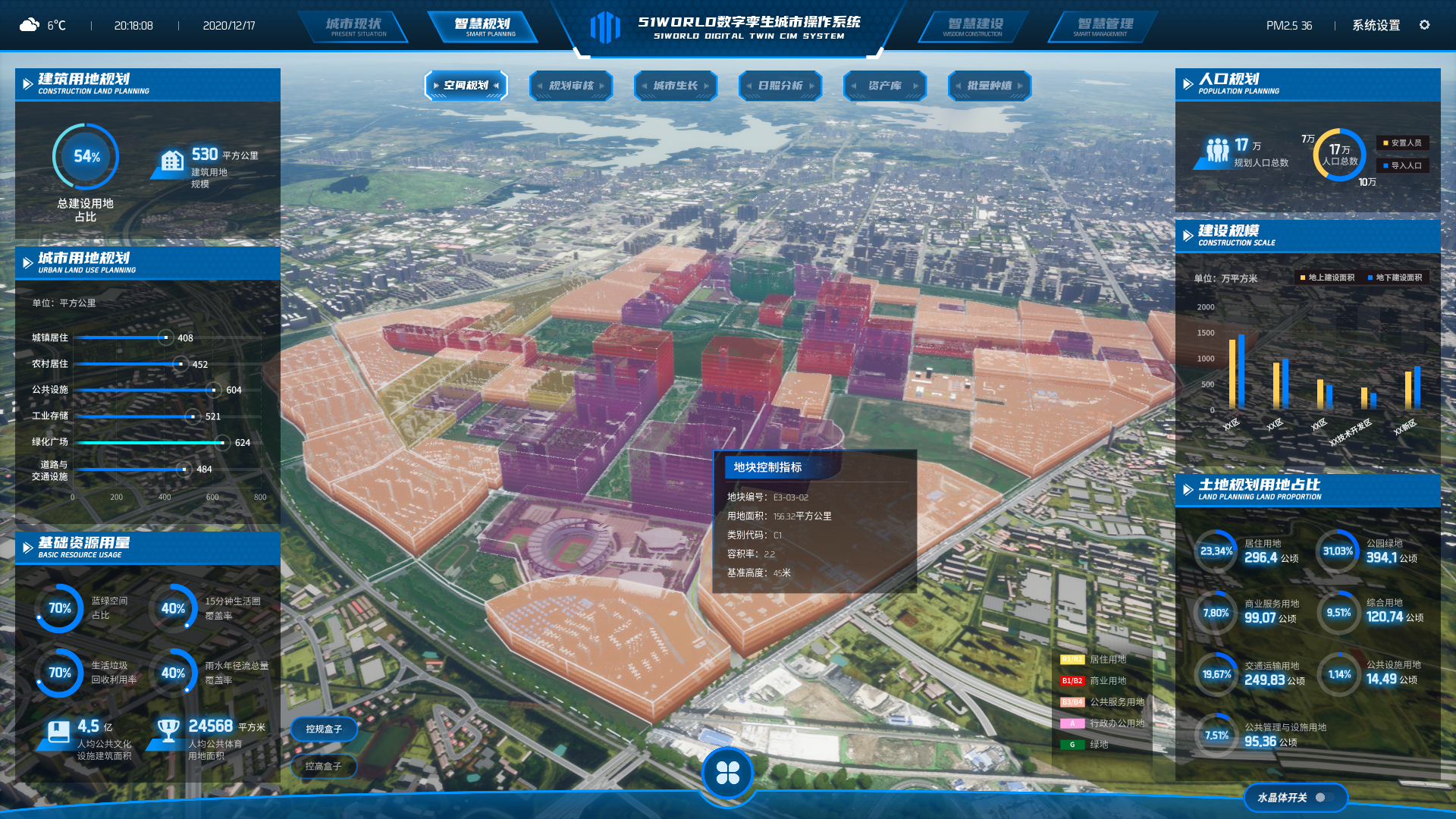Image resolution: width=1456 pixels, height=819 pixels.
Task: Toggle 安置人员 legend item
Action: 1402,143
